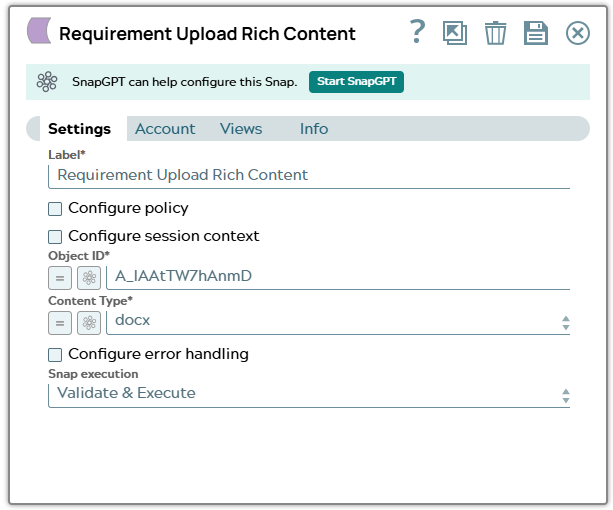Click the Object ID input field

pyautogui.click(x=338, y=277)
